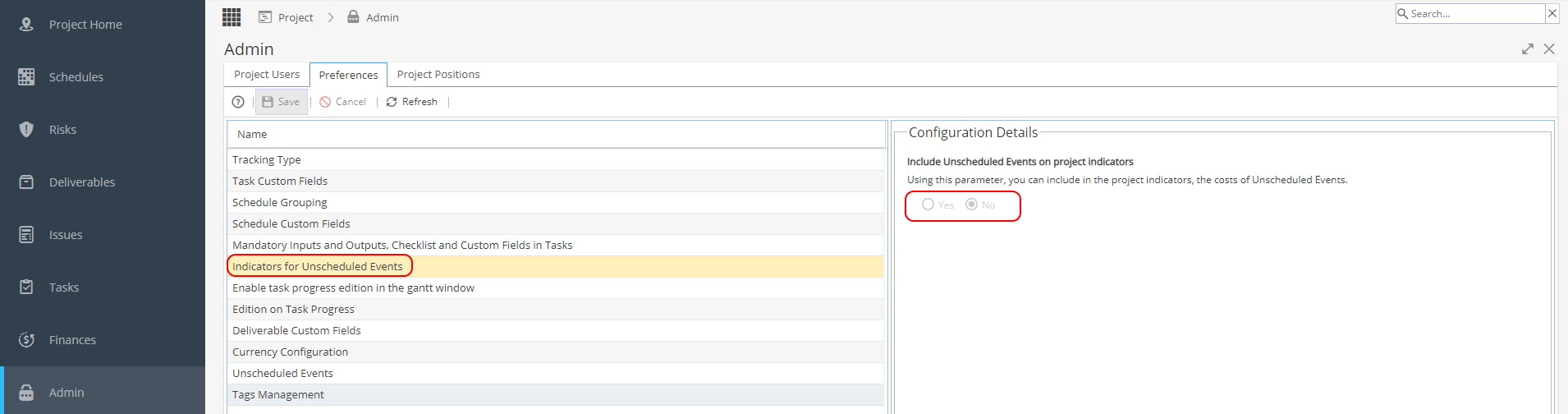The image size is (1568, 414).
Task: Open the Deliverables section icon
Action: (x=26, y=182)
